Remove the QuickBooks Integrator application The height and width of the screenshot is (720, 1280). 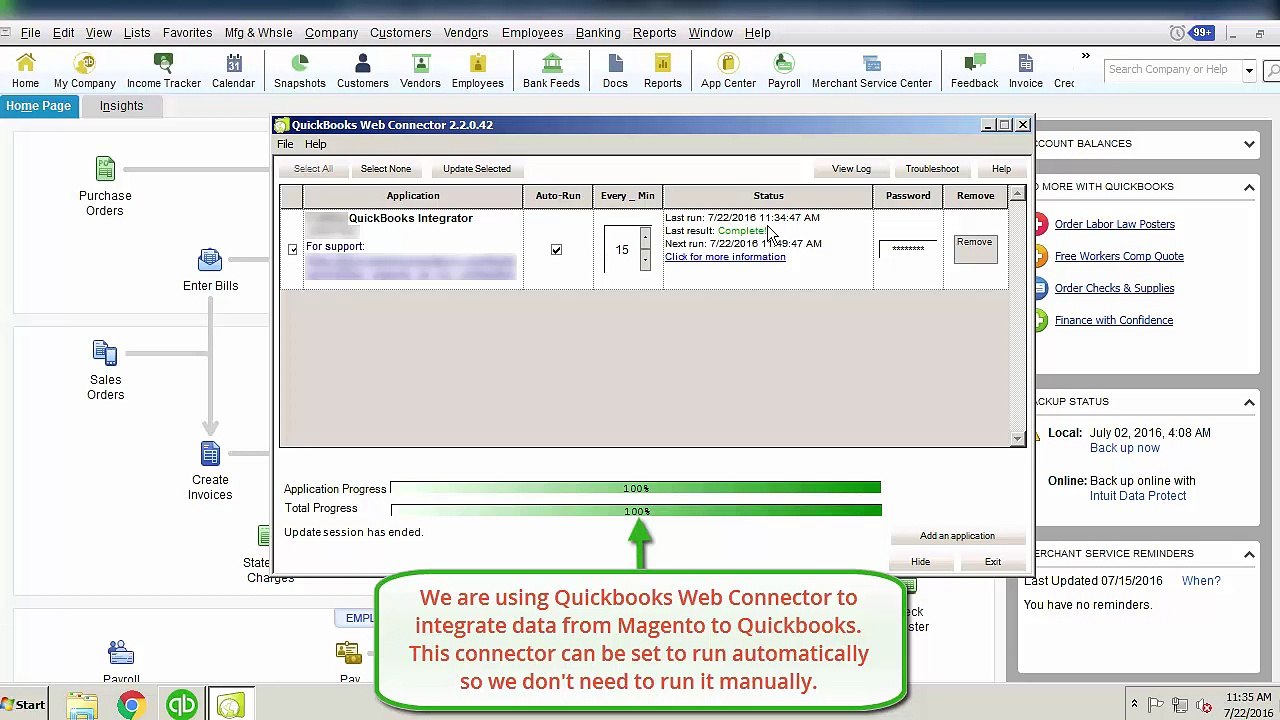point(975,249)
